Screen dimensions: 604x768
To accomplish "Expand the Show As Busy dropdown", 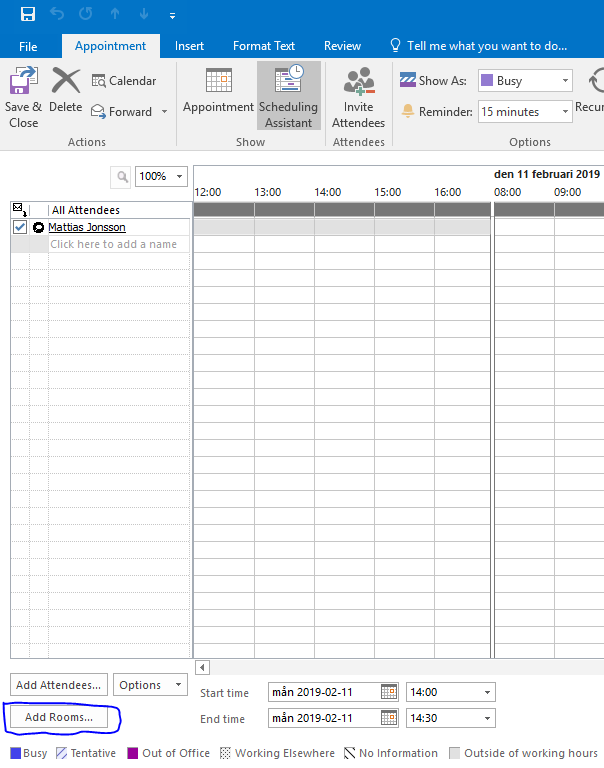I will [x=565, y=81].
